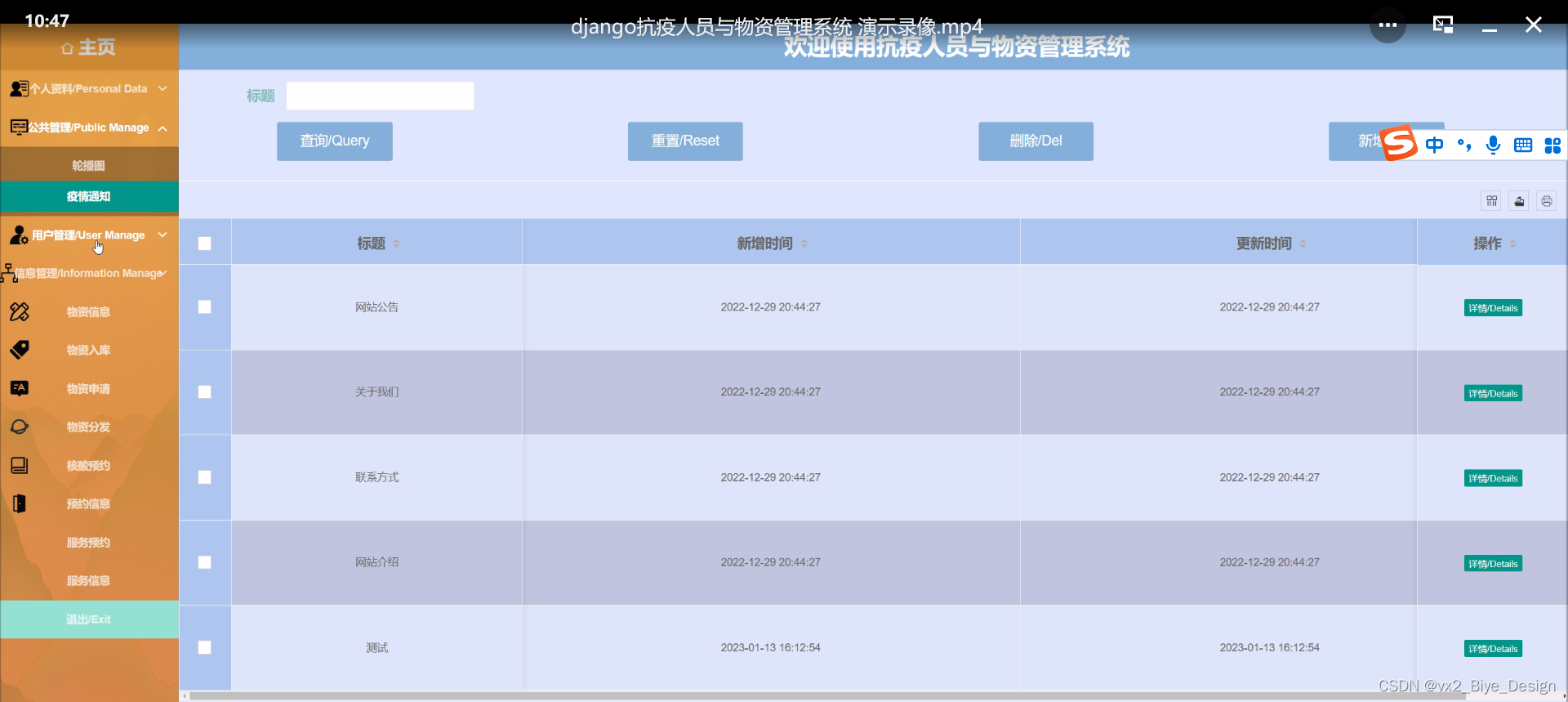Screen dimensions: 1568x702
Task: Open the 轮播图 submenu item
Action: [x=88, y=165]
